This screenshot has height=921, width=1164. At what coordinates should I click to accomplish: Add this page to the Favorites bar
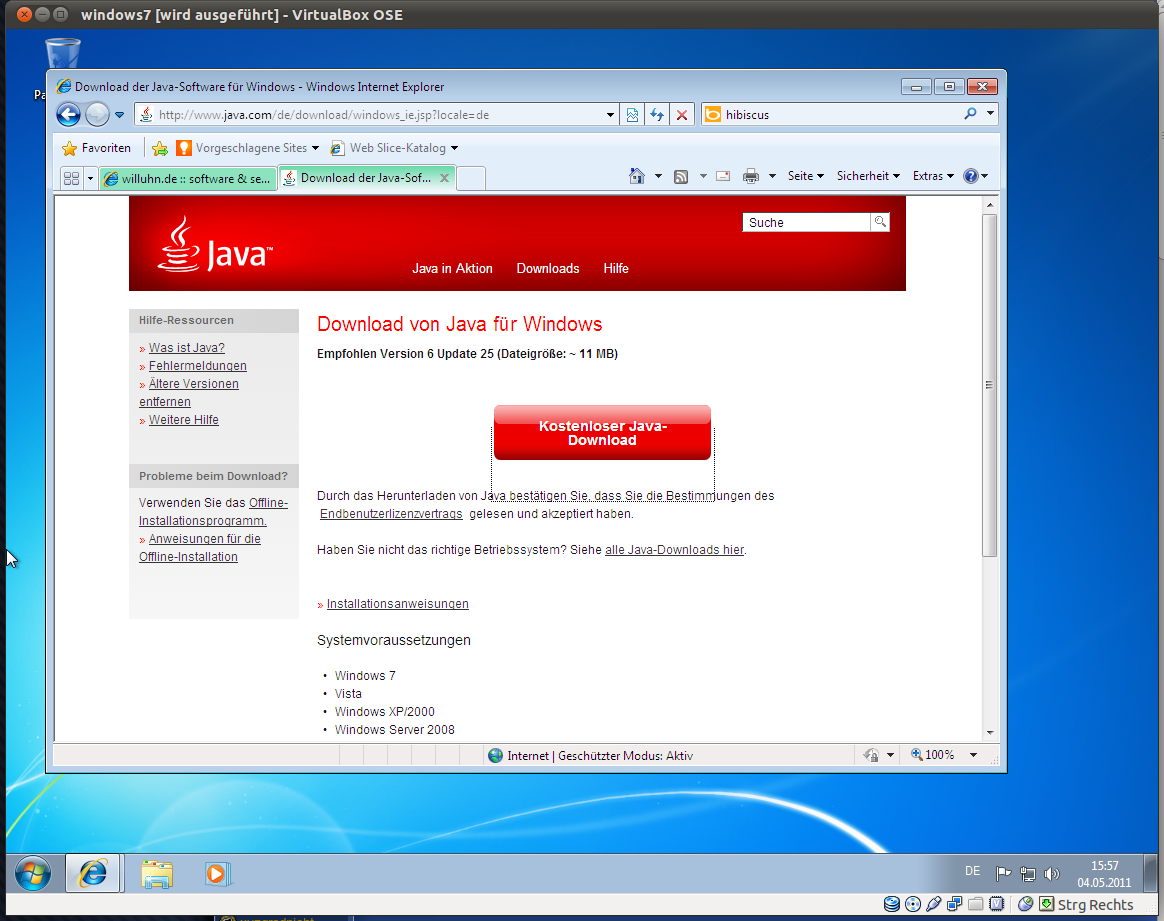(160, 148)
